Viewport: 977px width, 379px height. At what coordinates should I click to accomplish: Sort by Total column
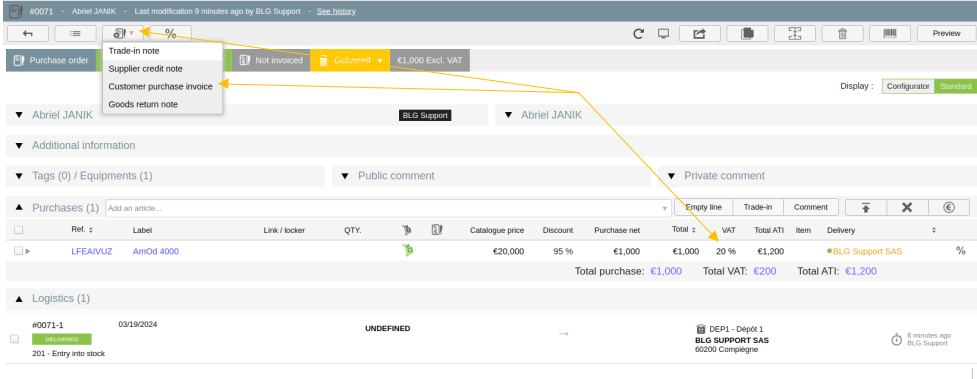point(683,229)
